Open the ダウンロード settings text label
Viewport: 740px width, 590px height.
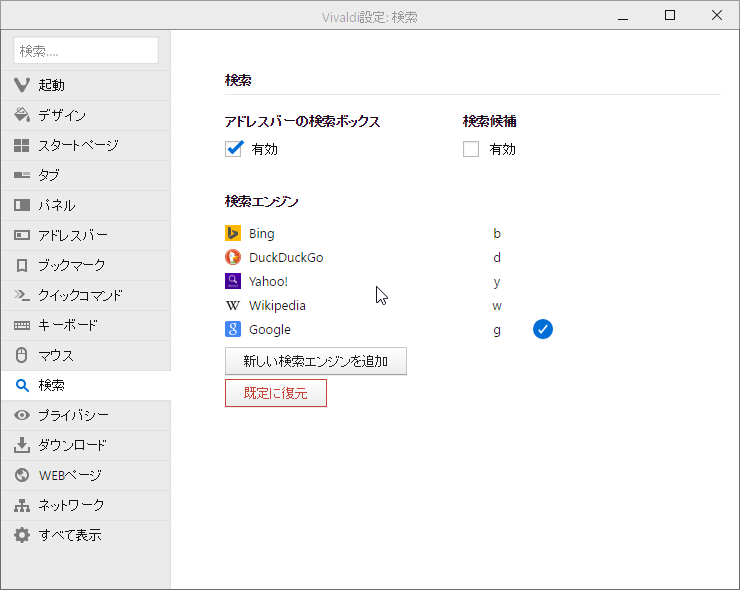[x=73, y=445]
